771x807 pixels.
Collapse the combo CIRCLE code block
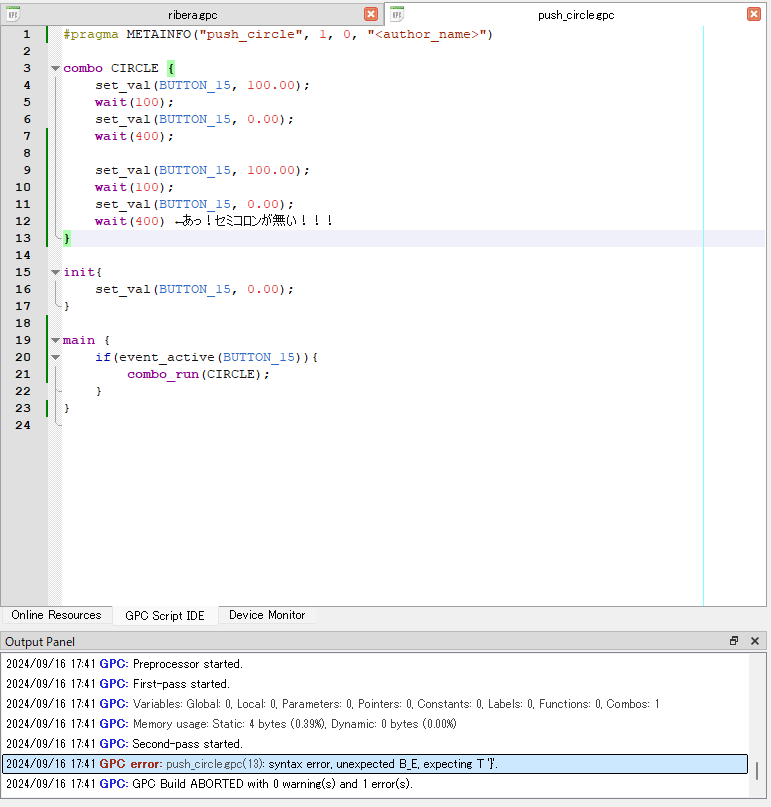pos(55,68)
